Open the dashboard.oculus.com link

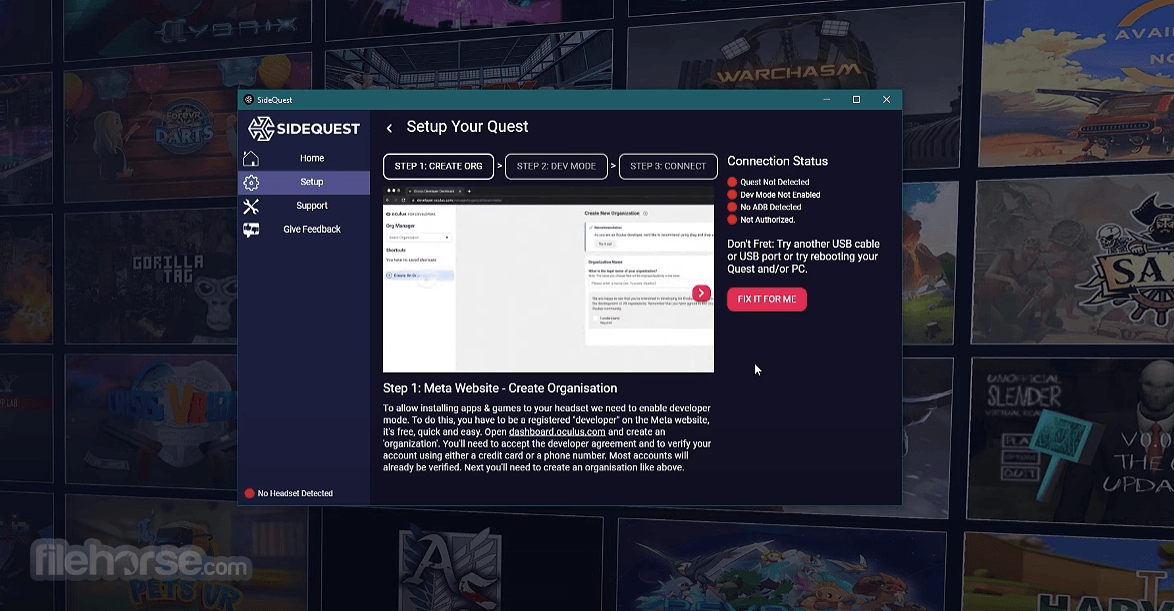[557, 432]
